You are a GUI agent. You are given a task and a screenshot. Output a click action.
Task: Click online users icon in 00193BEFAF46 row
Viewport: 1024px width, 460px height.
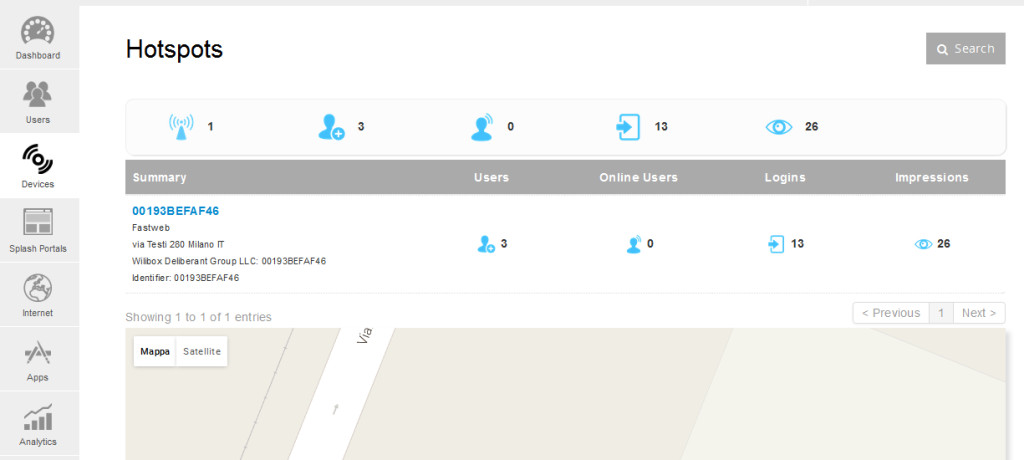(633, 244)
